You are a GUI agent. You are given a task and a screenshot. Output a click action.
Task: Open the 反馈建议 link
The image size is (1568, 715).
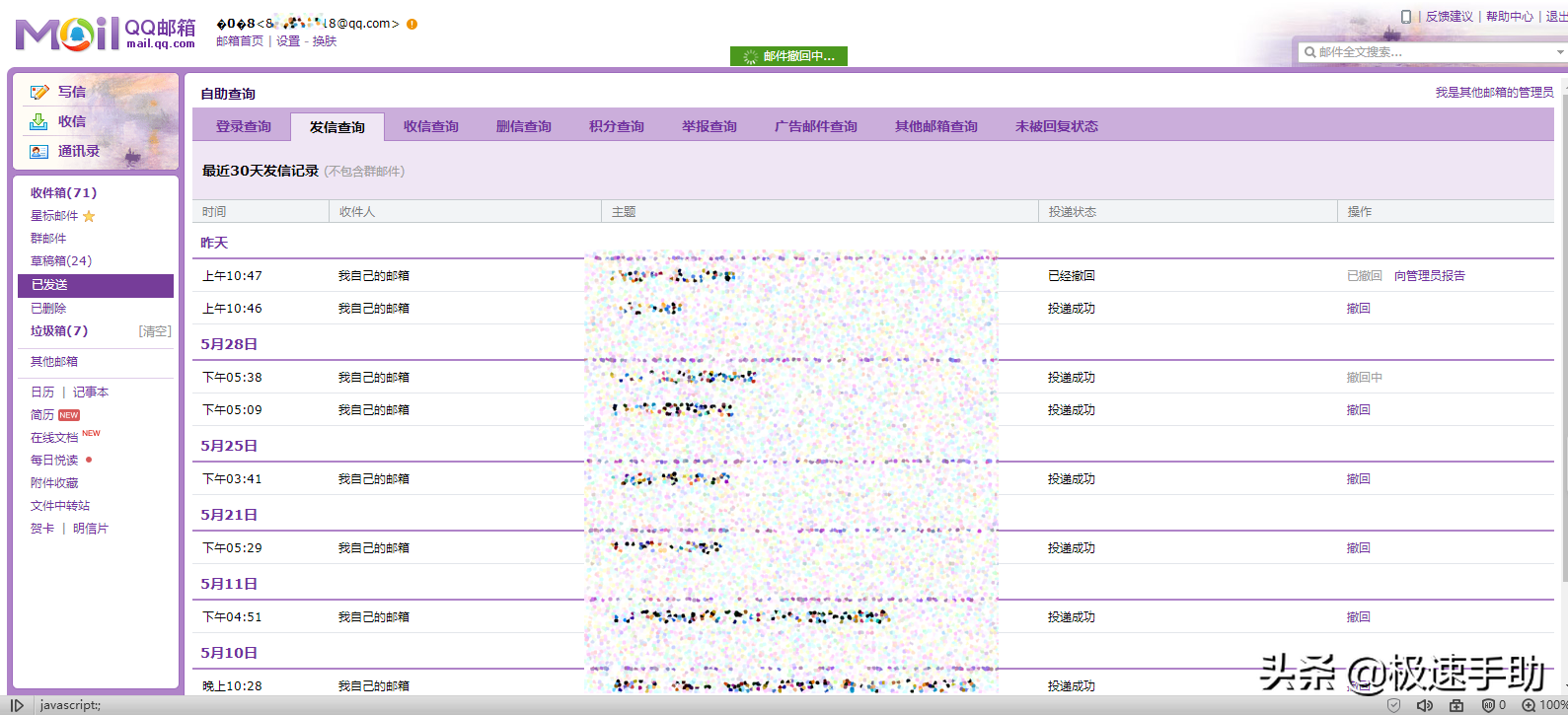click(1450, 17)
